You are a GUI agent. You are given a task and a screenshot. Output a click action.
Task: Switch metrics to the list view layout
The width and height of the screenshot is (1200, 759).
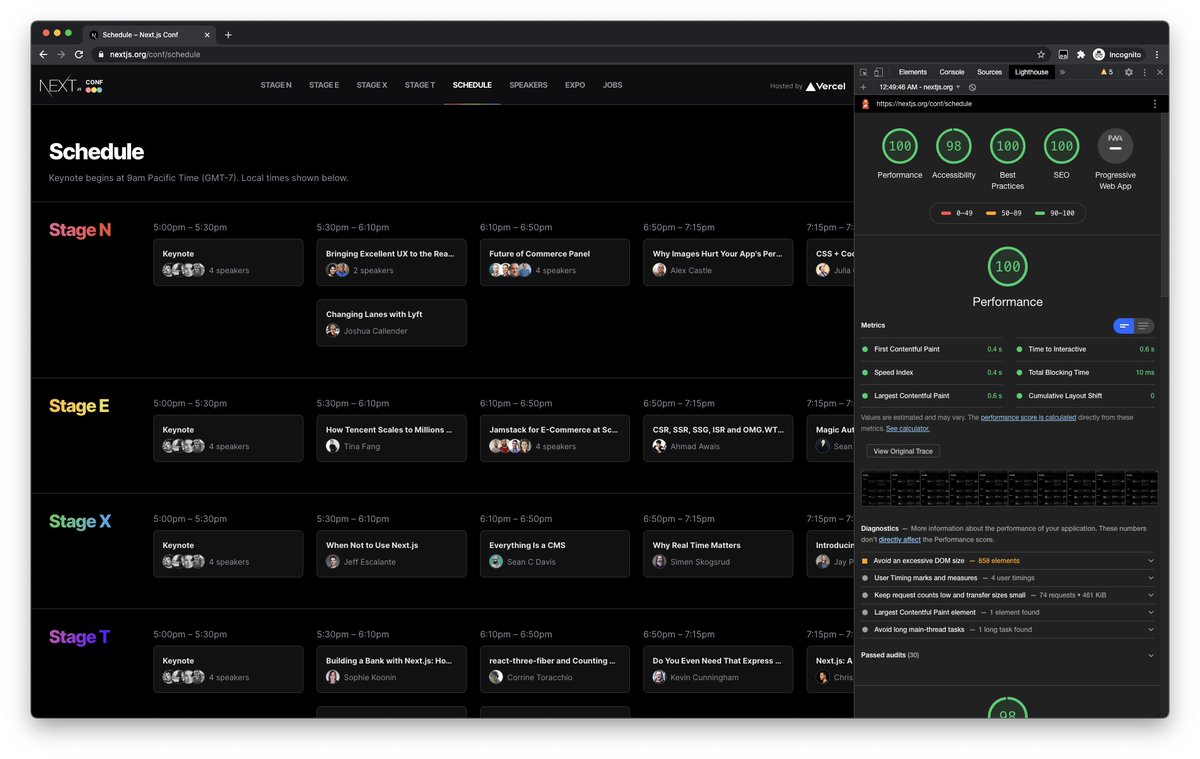click(1143, 326)
